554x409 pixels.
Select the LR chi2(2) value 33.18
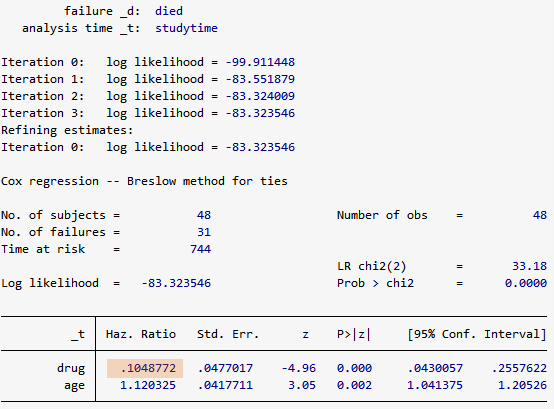pyautogui.click(x=530, y=266)
